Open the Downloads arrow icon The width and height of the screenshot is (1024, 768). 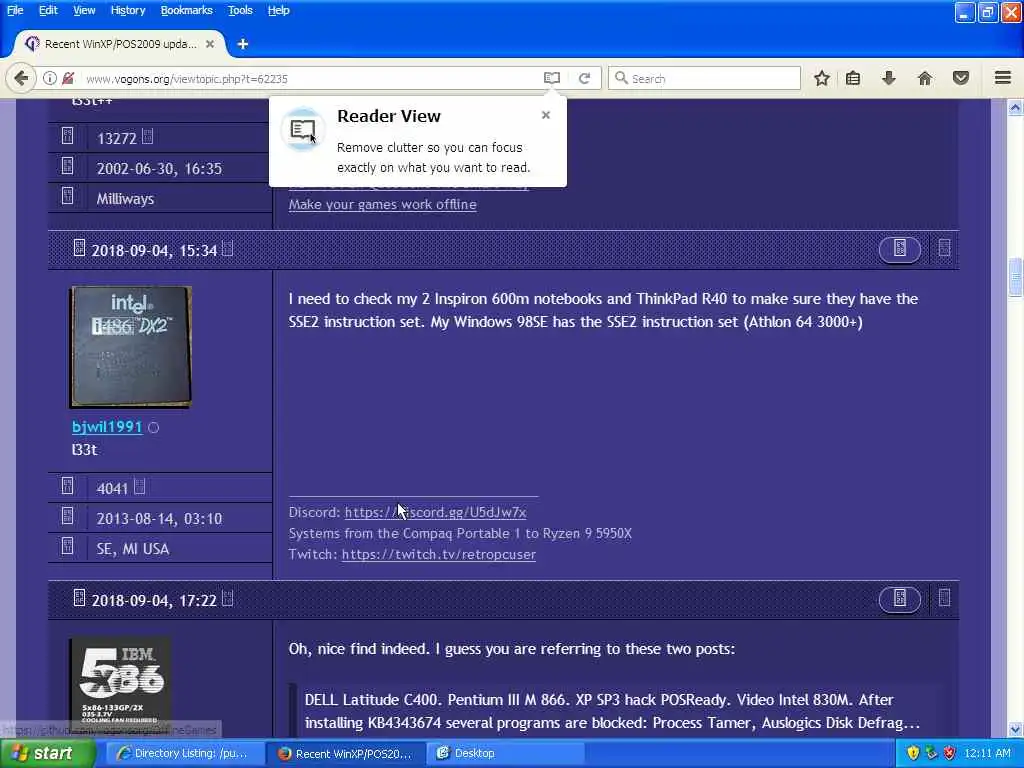click(x=889, y=78)
